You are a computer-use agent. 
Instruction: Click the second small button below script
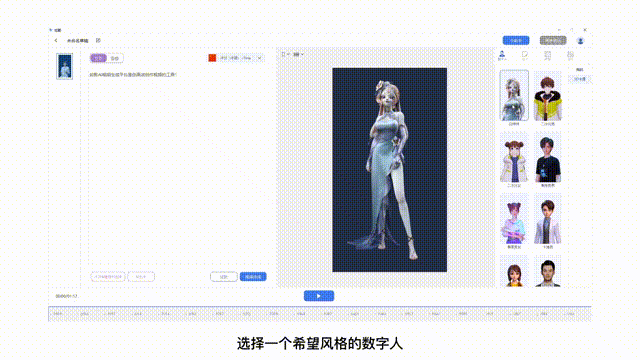[141, 277]
